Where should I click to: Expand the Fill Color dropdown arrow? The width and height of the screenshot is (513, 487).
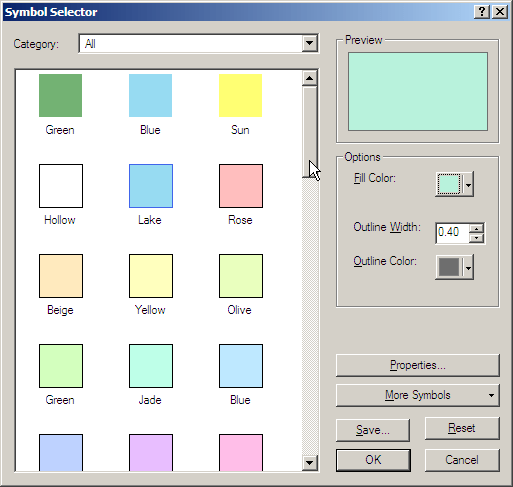tap(468, 184)
